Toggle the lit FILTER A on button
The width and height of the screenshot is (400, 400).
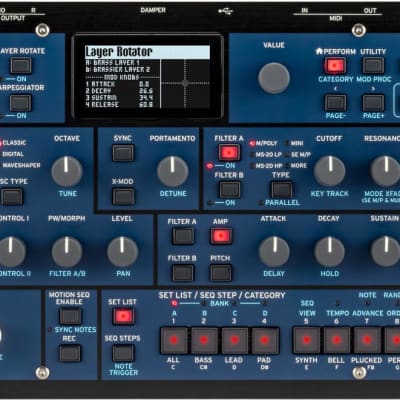[229, 153]
